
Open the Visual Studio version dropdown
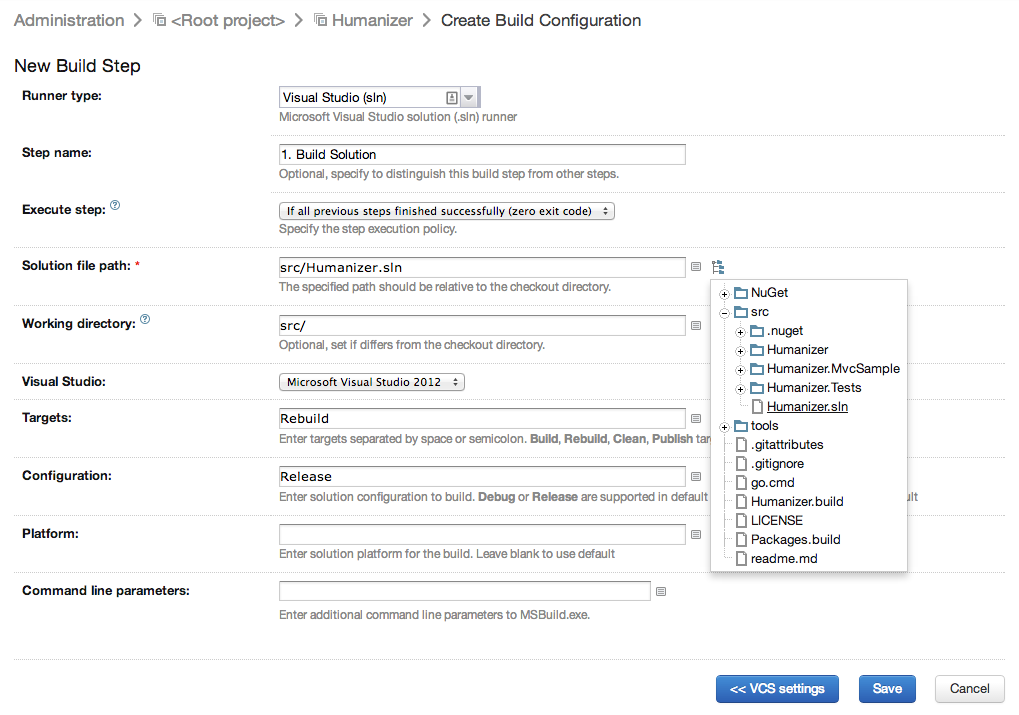372,382
